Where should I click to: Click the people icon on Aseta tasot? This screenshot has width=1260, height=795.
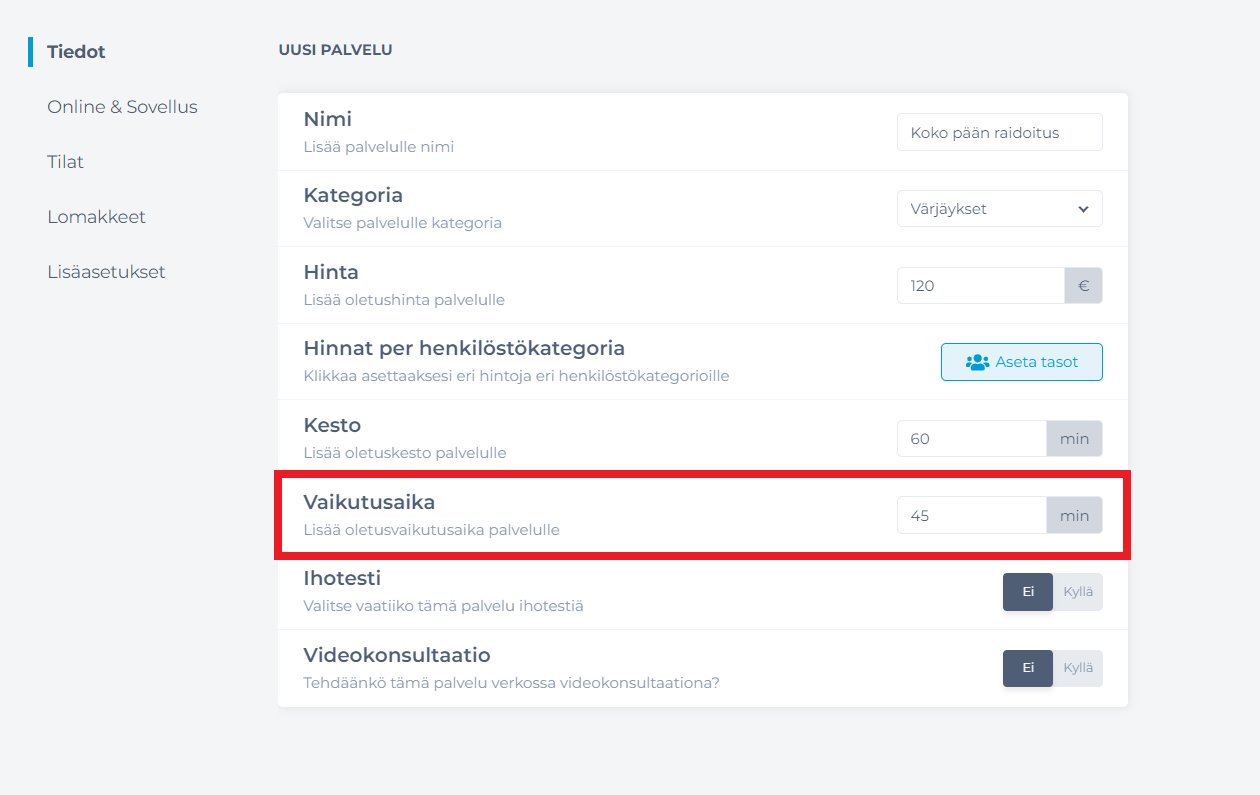[x=977, y=363]
